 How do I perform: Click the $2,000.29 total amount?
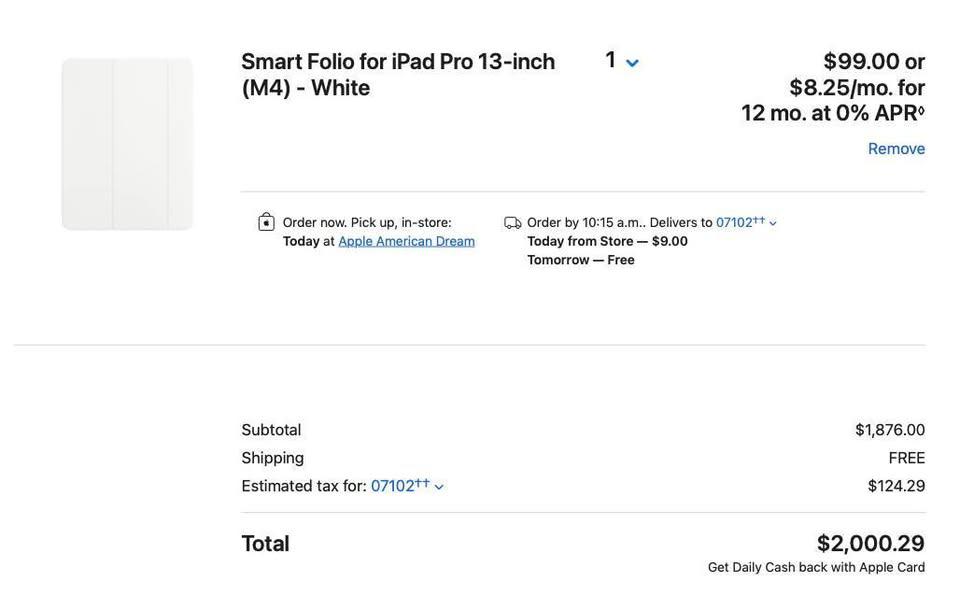[x=870, y=543]
